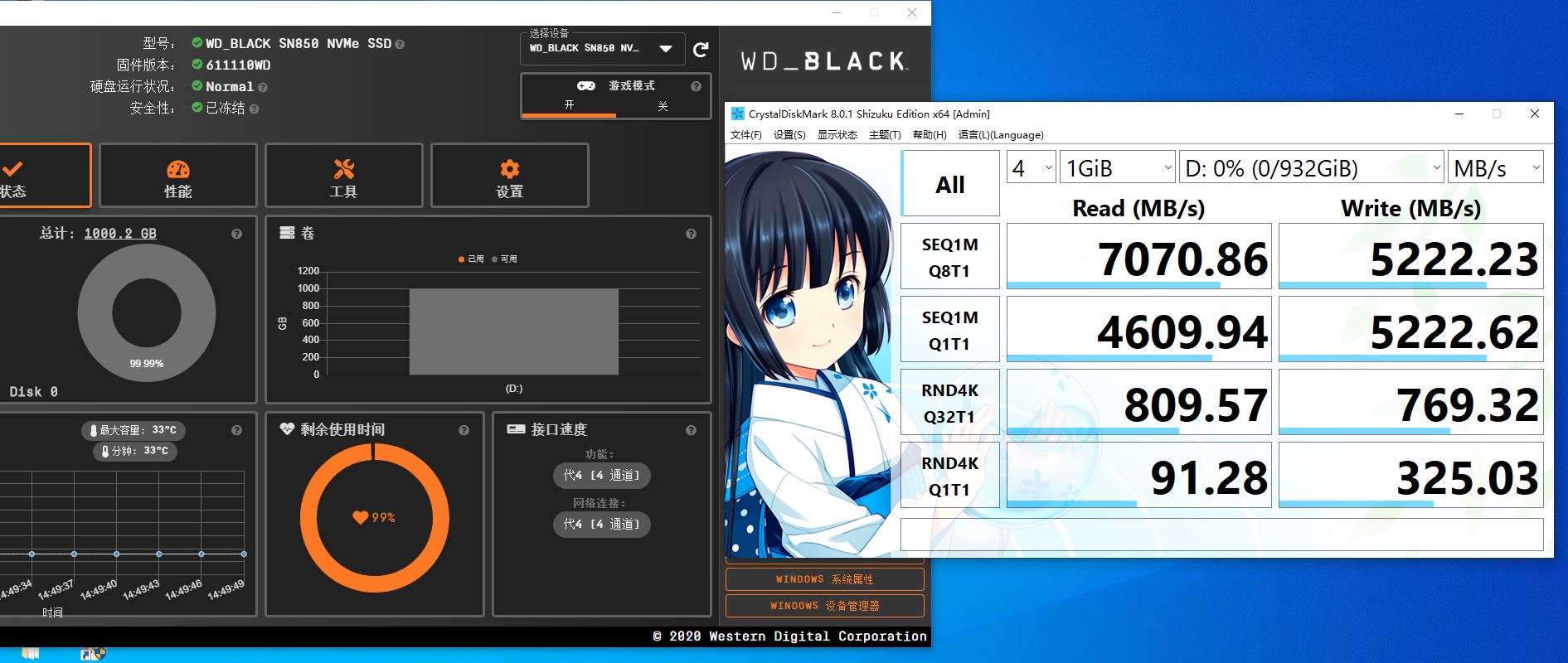Toggle the 可用 legend in the volume chart
1568x663 pixels.
tap(504, 259)
